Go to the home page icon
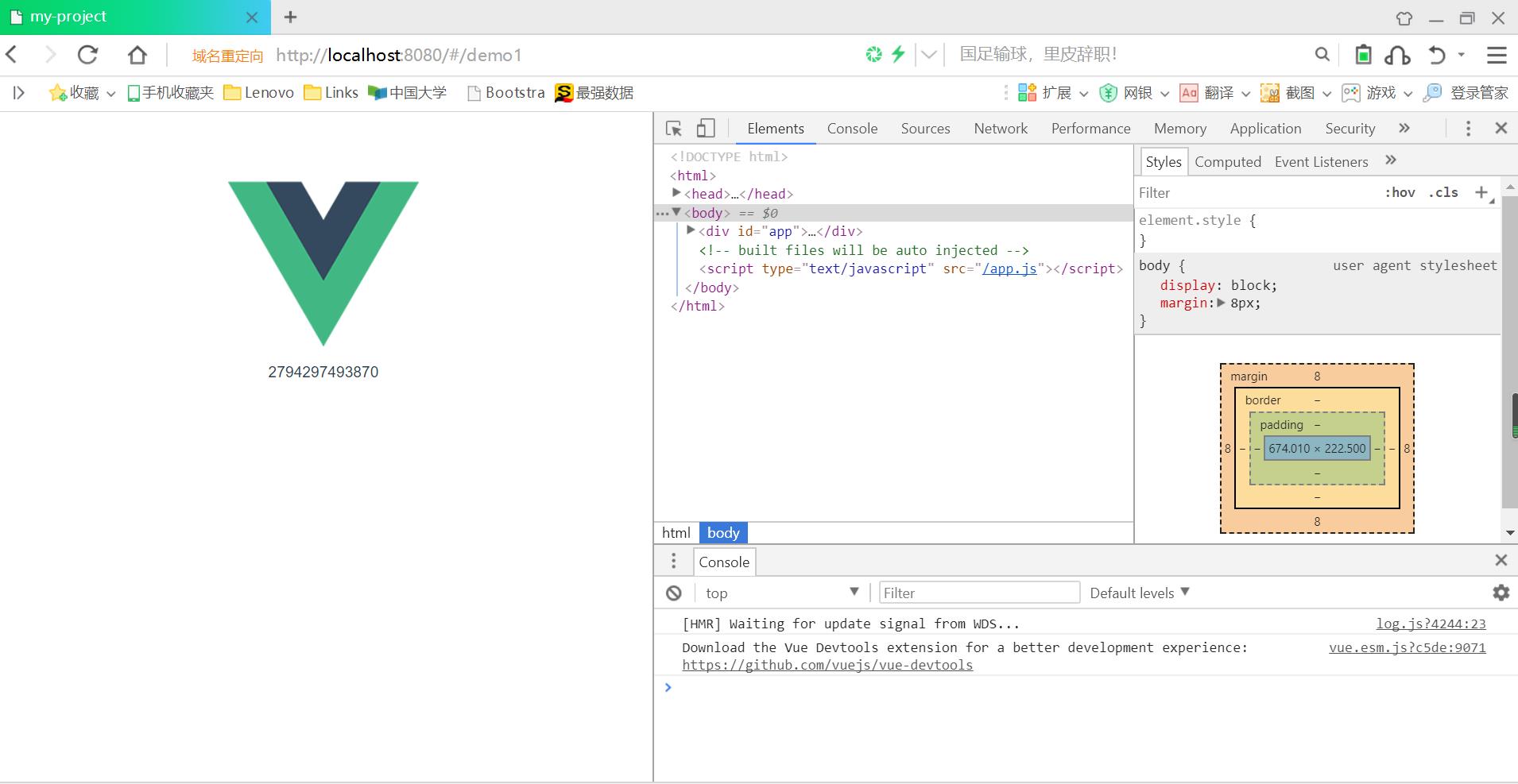Image resolution: width=1518 pixels, height=784 pixels. click(137, 54)
